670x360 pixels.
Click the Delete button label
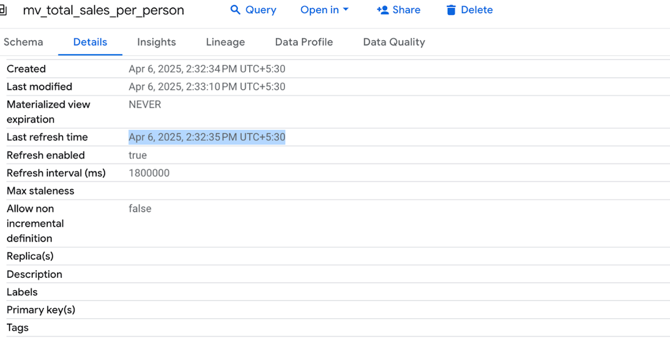pyautogui.click(x=476, y=10)
